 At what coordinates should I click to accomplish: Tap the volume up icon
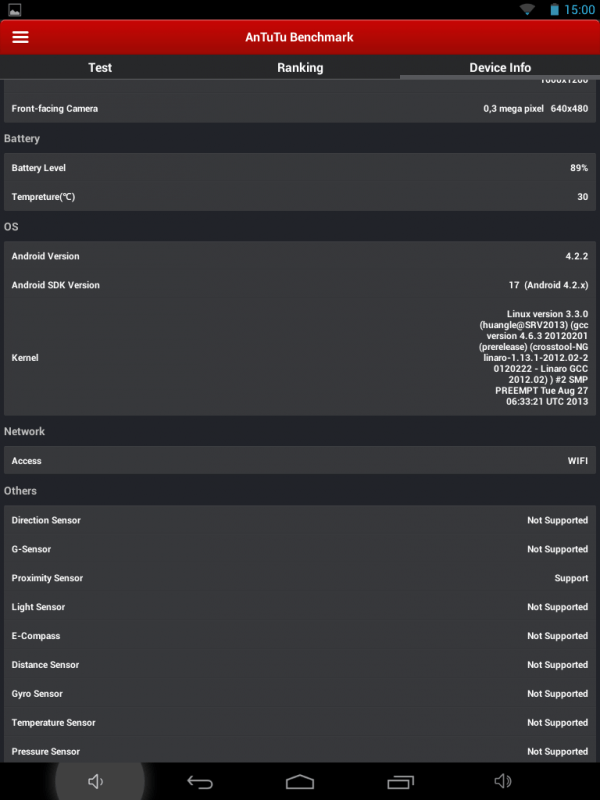coord(503,781)
